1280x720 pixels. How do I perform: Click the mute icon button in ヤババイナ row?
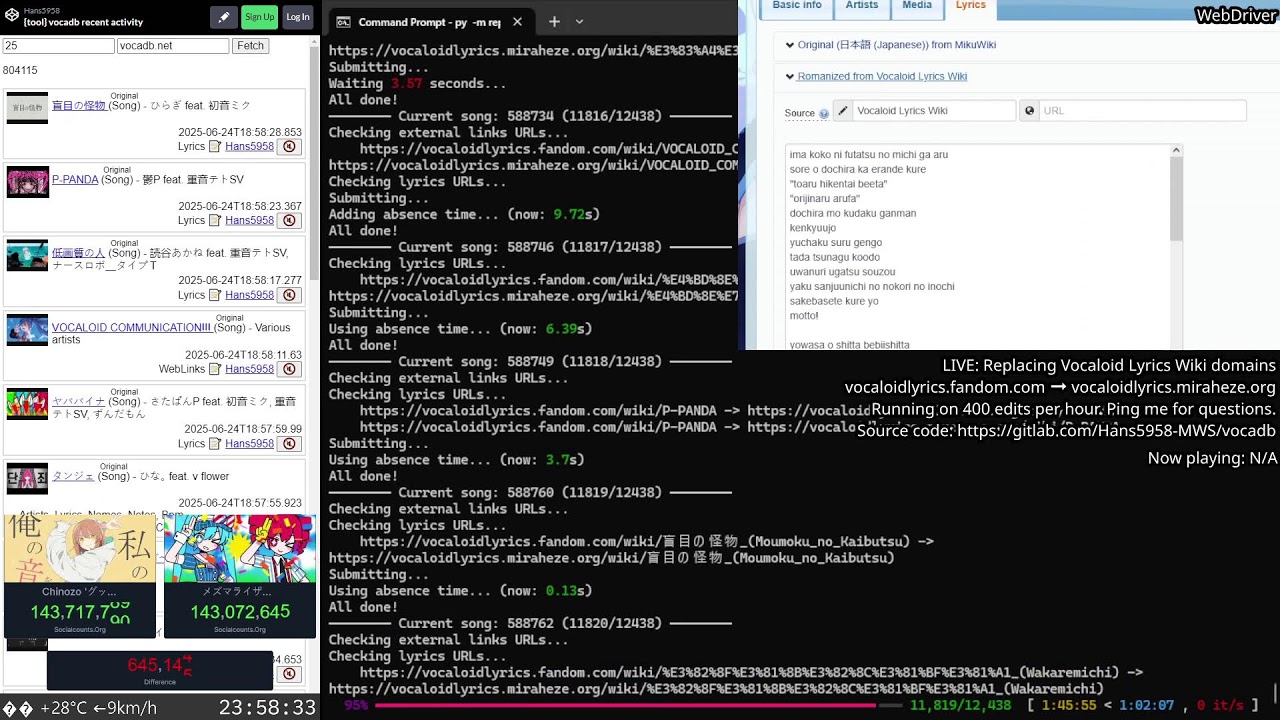point(289,443)
